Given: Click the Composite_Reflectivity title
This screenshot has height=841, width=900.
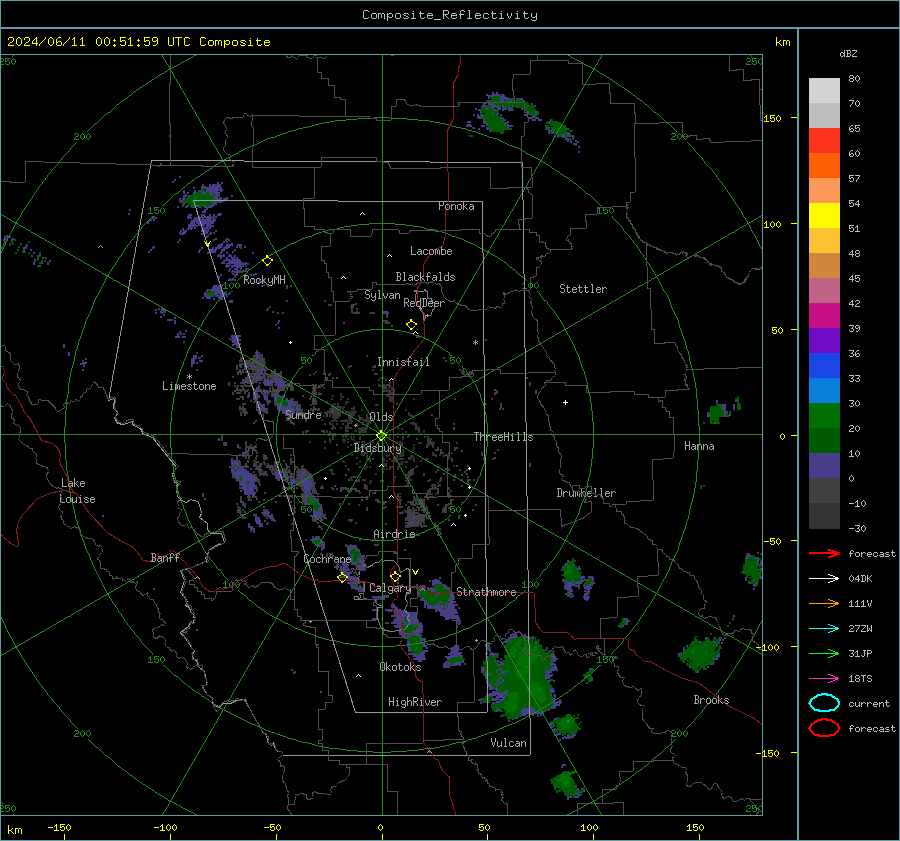Looking at the screenshot, I should pos(450,15).
